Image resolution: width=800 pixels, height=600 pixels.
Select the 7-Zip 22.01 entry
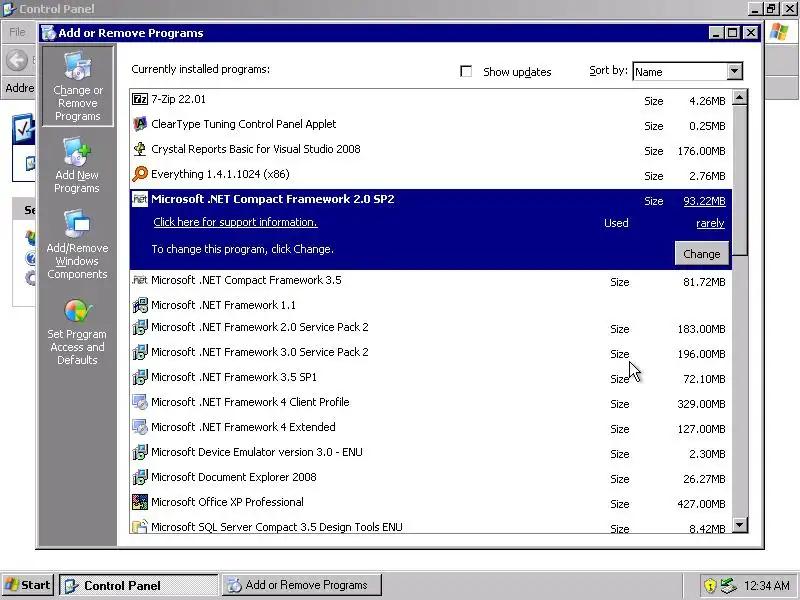pyautogui.click(x=431, y=100)
